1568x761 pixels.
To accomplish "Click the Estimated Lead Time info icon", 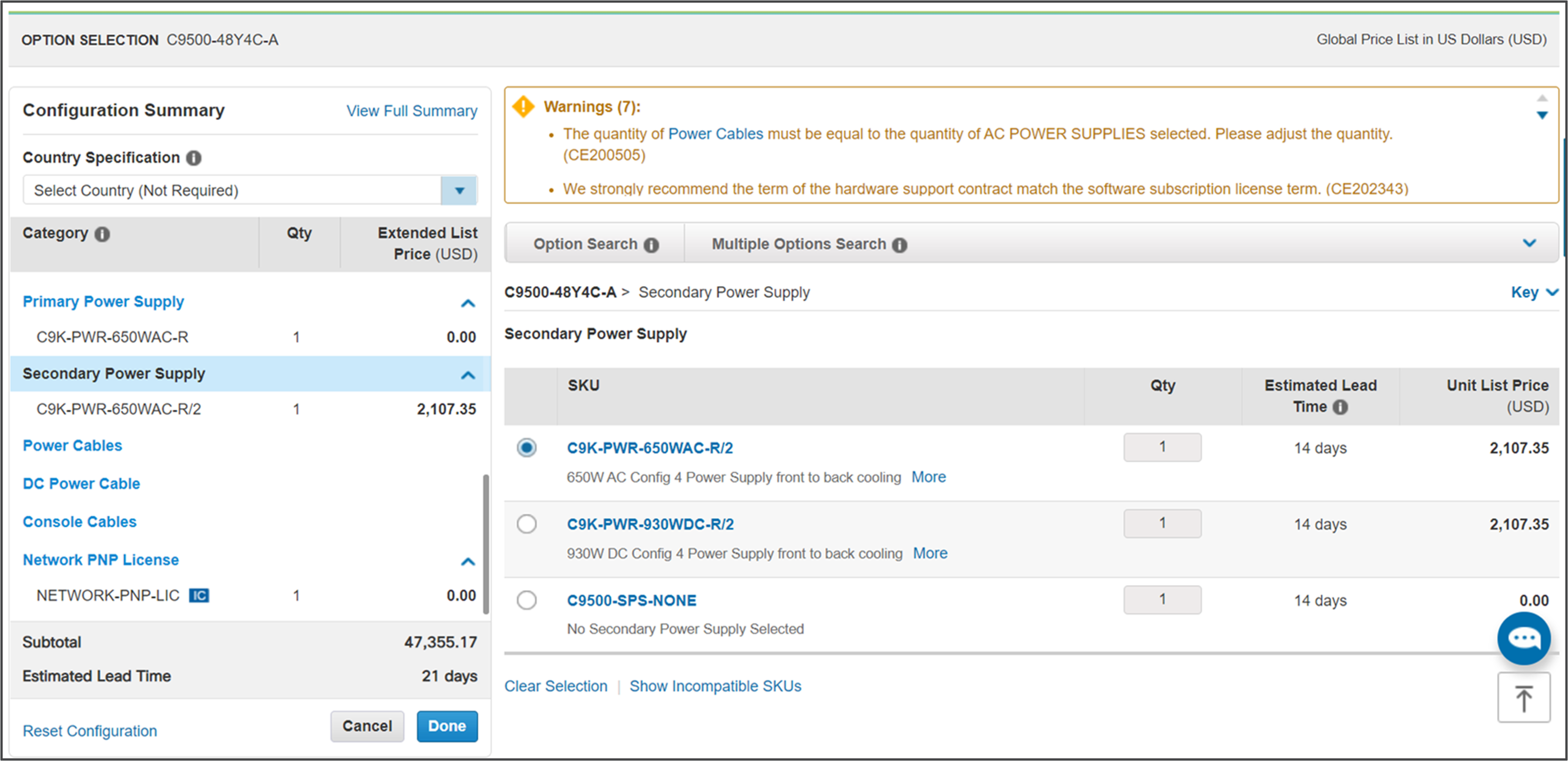I will point(1340,407).
